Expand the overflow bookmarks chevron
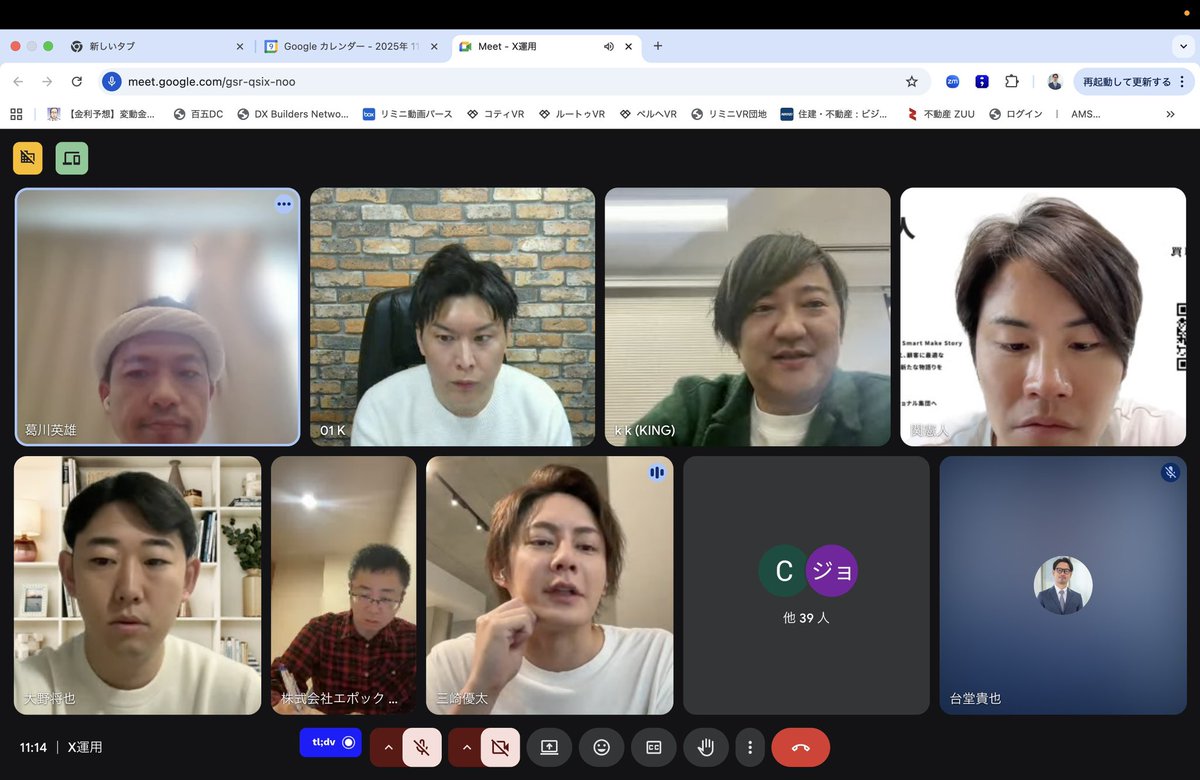 tap(1170, 113)
